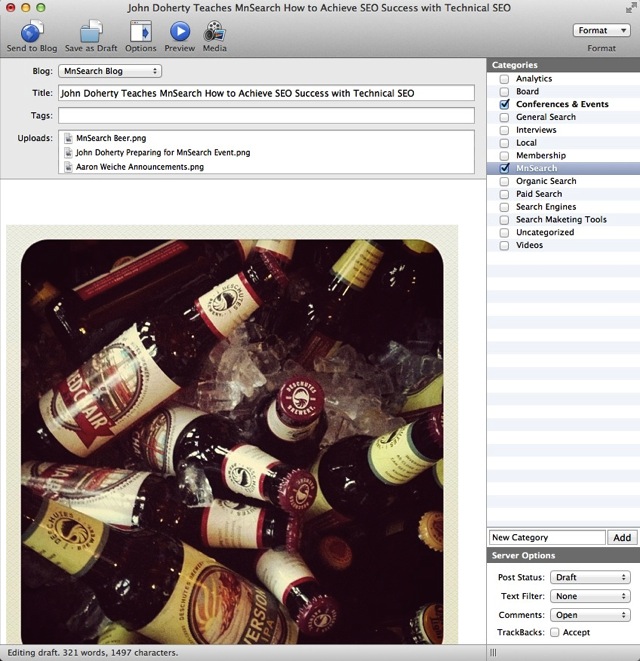Click the Add category button
The height and width of the screenshot is (661, 640).
622,537
